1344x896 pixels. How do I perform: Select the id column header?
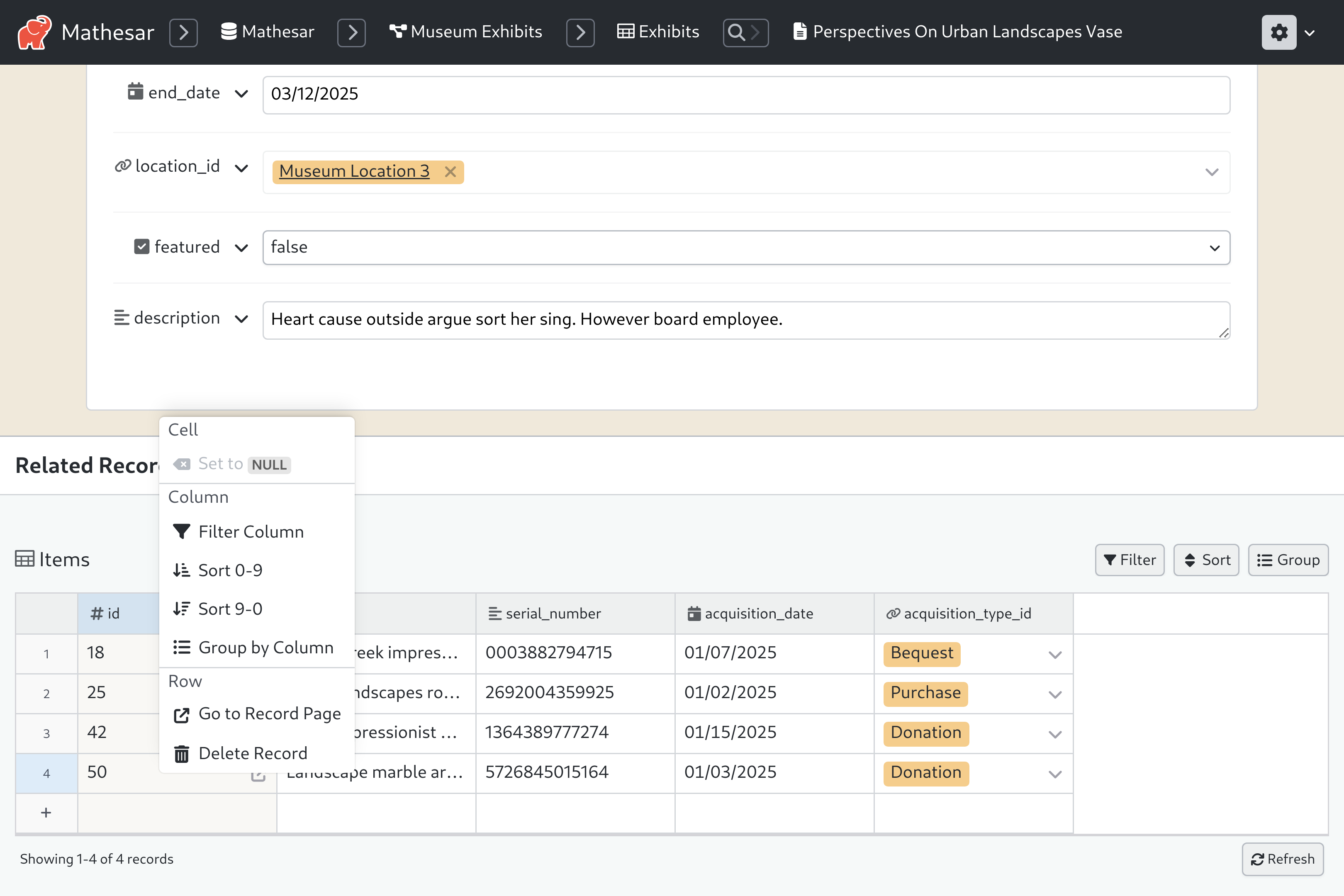click(x=118, y=614)
